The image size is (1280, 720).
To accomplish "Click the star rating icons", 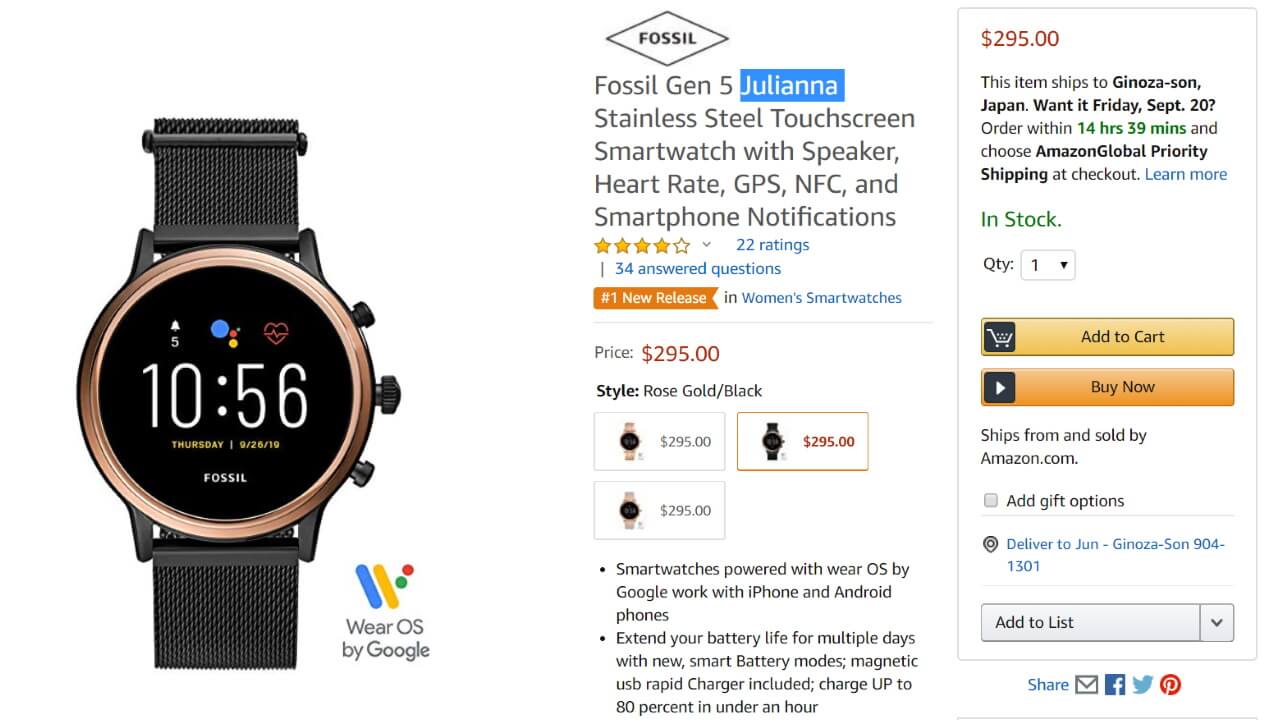I will point(641,245).
